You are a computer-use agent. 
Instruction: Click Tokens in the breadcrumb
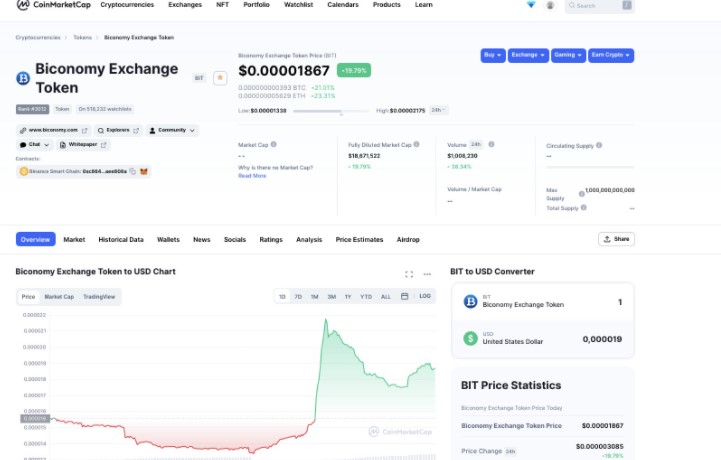point(83,38)
